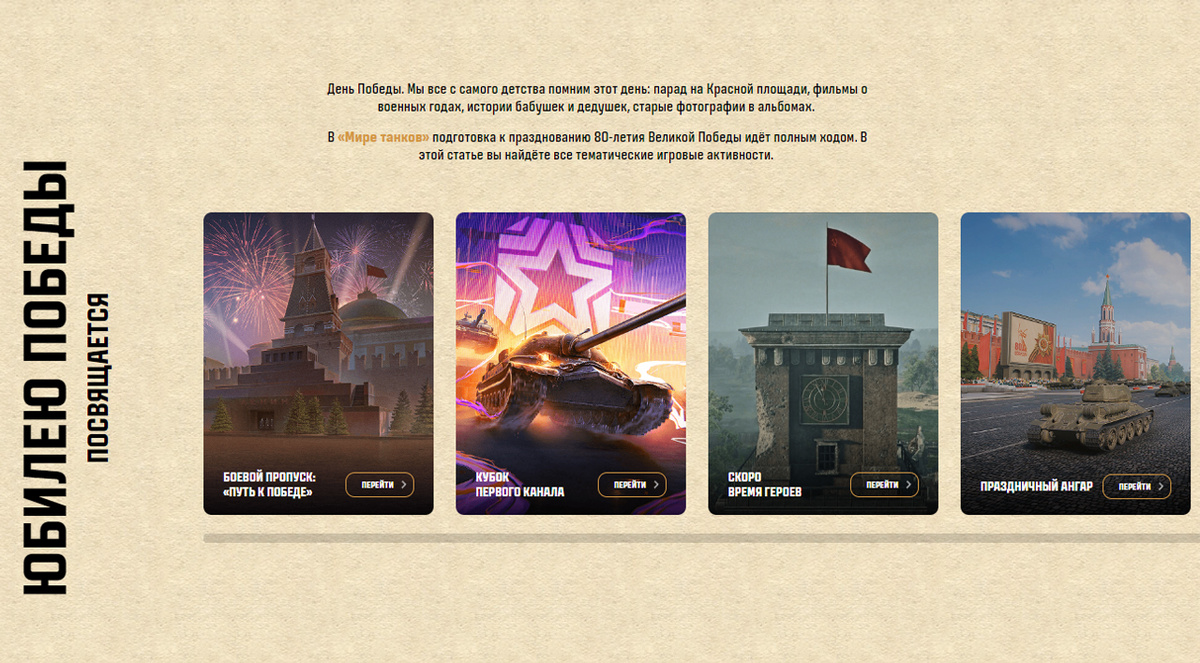
Task: Click the «Кубок Первого канала» card title
Action: point(520,485)
